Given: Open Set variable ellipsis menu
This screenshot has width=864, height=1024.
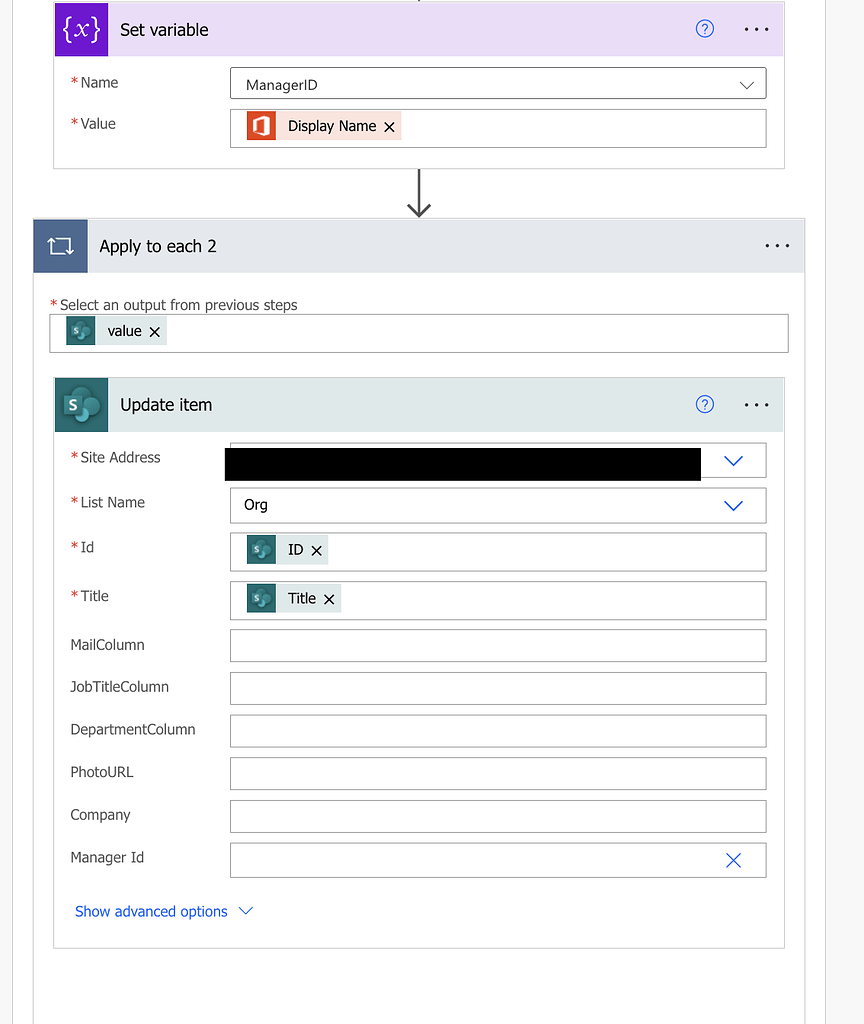Looking at the screenshot, I should tap(757, 30).
